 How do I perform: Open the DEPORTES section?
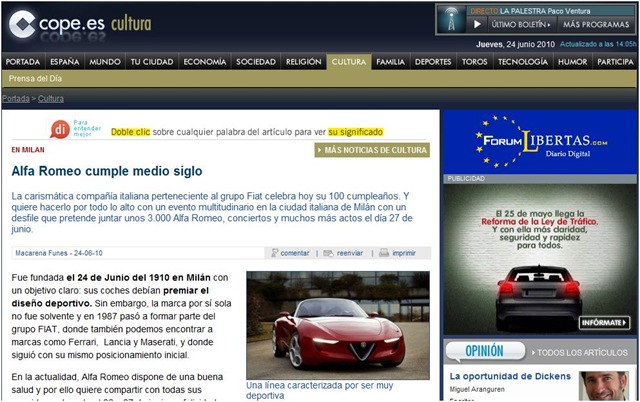pos(433,62)
